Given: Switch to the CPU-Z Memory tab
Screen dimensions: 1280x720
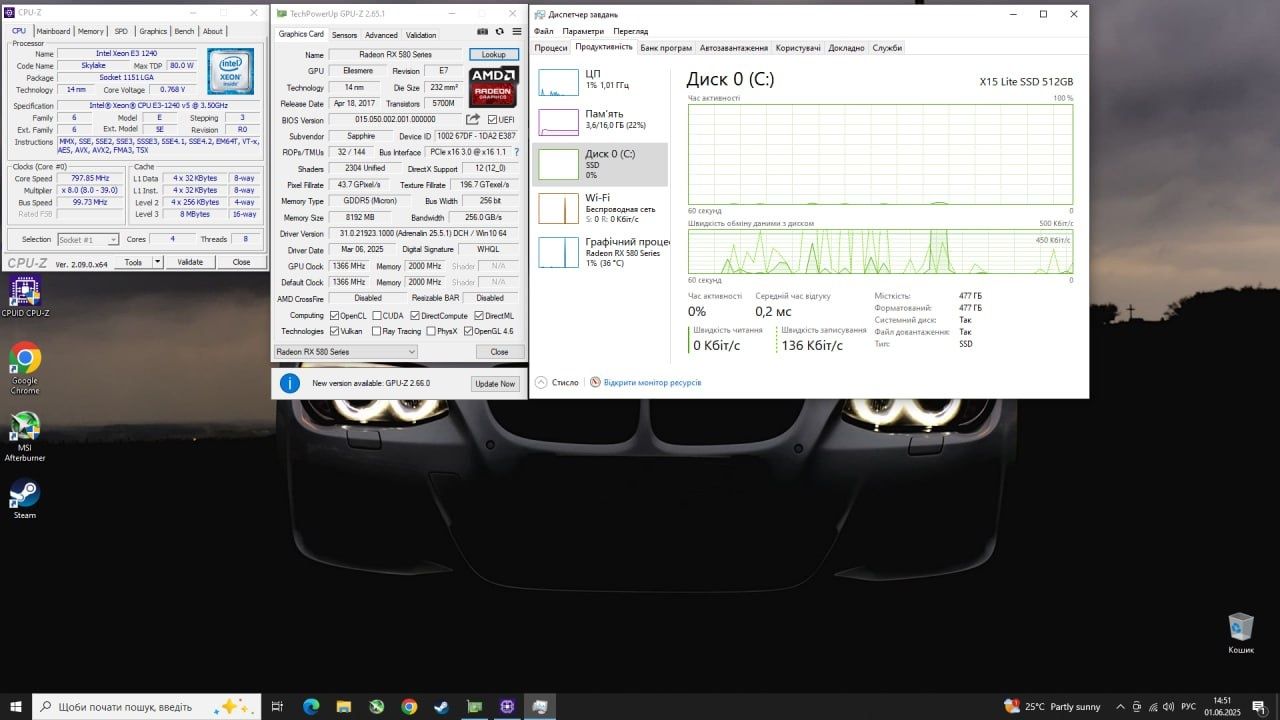Looking at the screenshot, I should (x=90, y=31).
